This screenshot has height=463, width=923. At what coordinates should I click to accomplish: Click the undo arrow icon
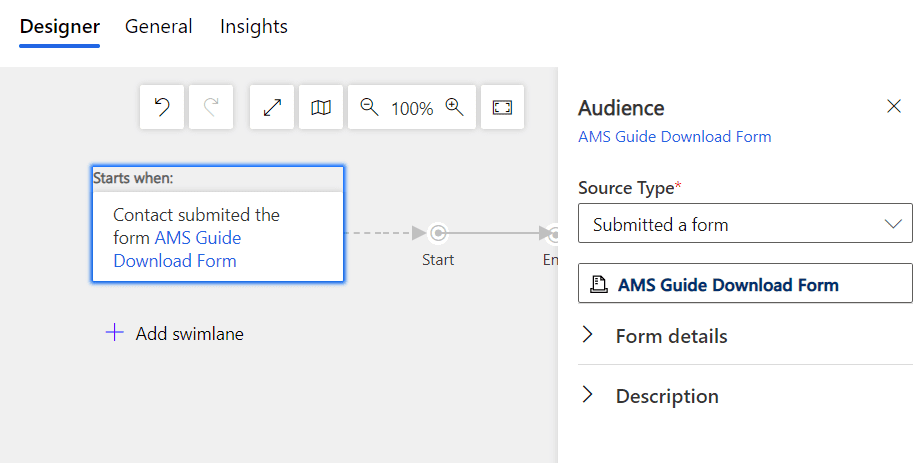[x=162, y=107]
